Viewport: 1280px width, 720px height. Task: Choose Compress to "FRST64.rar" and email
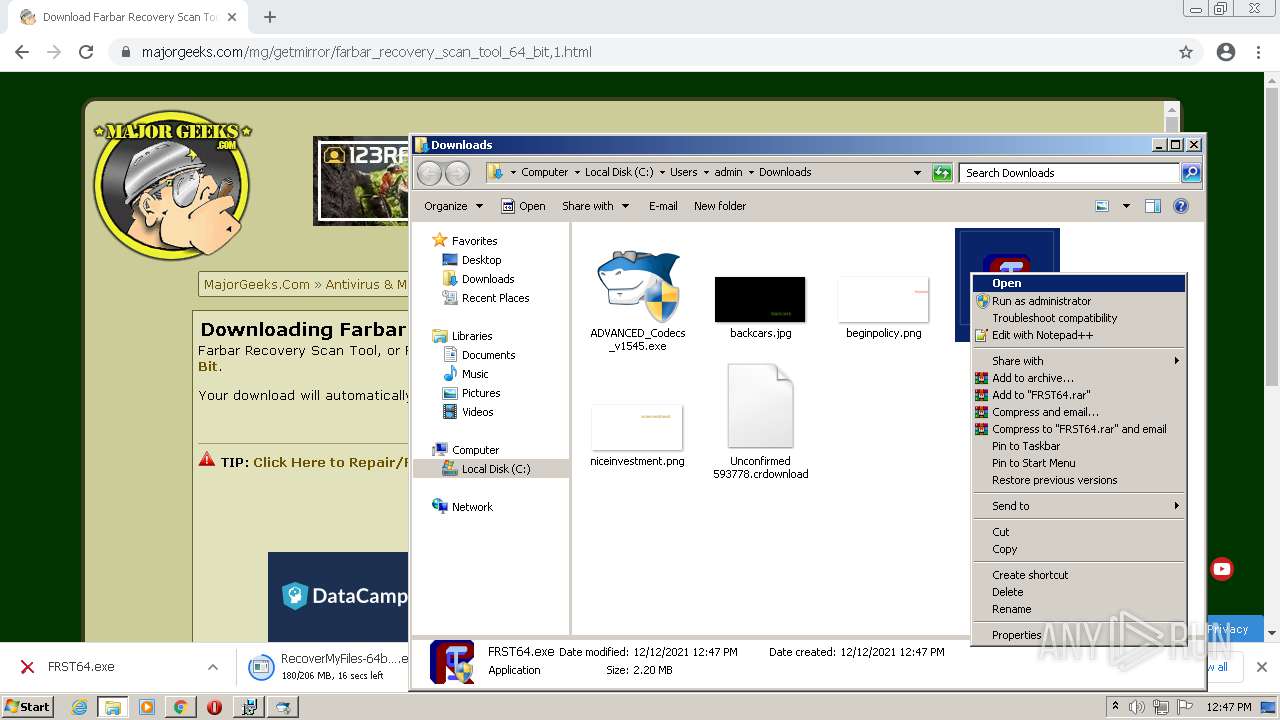pyautogui.click(x=1078, y=429)
